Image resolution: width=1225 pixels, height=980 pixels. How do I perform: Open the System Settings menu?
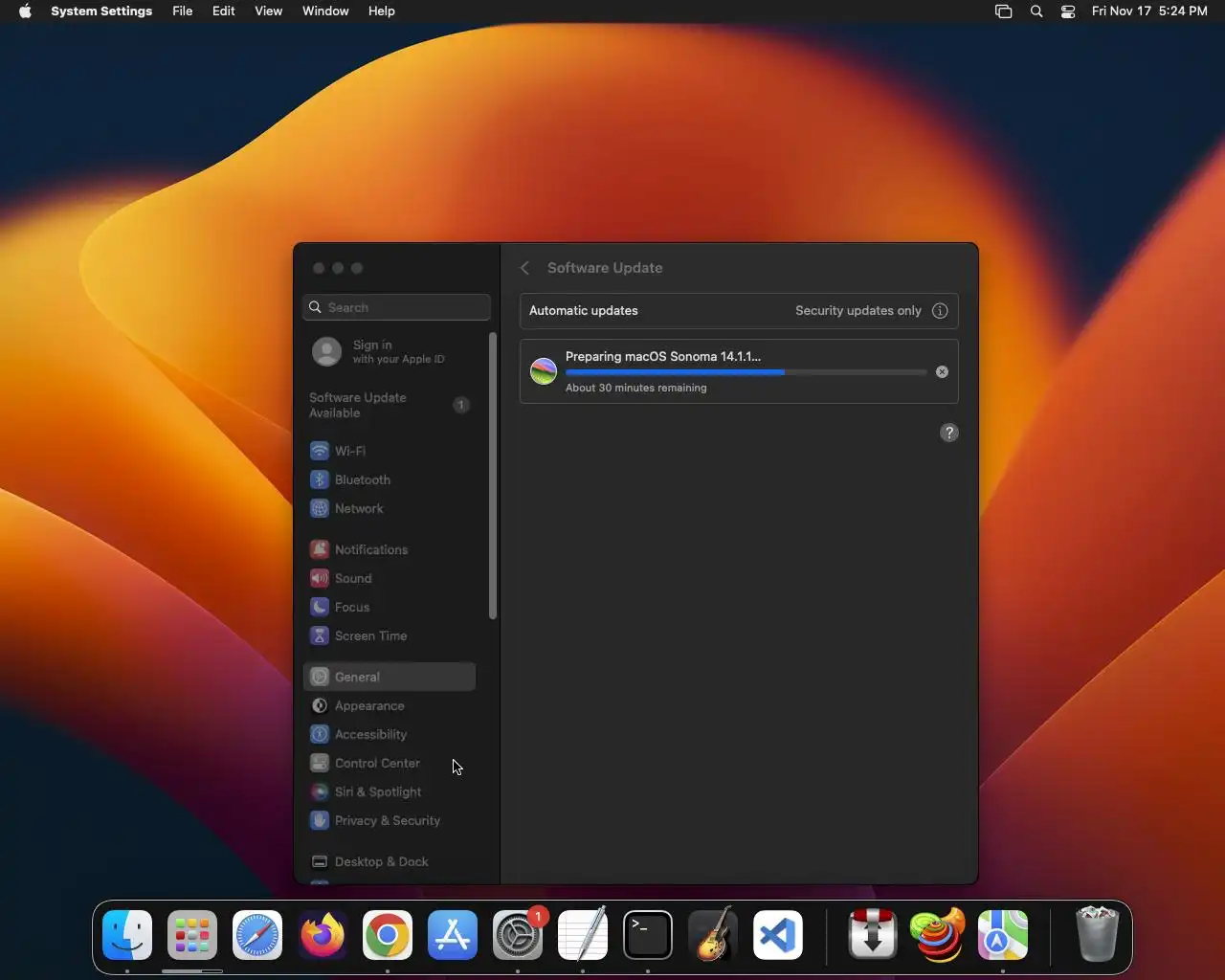click(x=101, y=11)
